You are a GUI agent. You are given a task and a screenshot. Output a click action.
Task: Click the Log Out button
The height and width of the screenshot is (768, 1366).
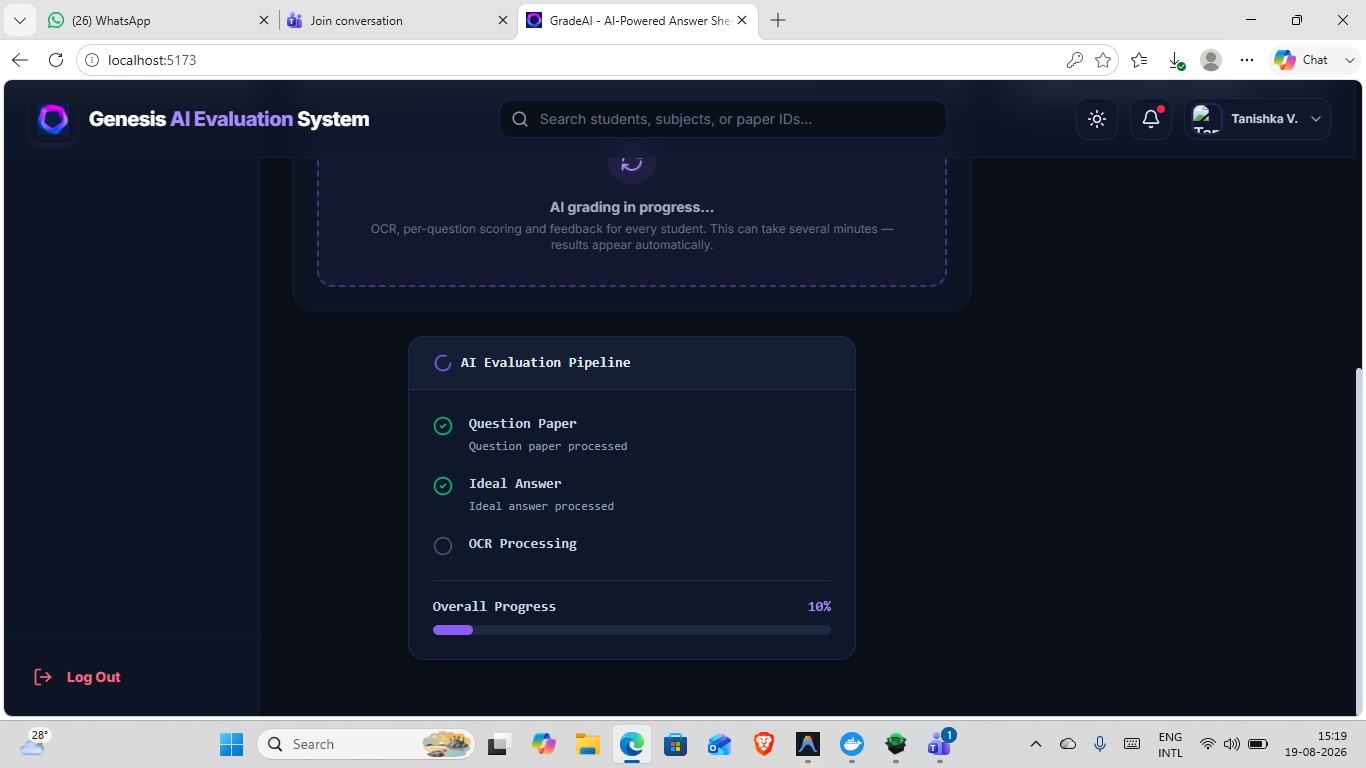pyautogui.click(x=77, y=677)
